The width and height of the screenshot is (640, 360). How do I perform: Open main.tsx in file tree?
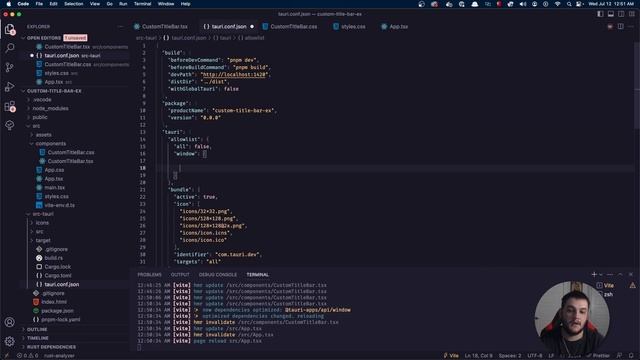point(55,187)
